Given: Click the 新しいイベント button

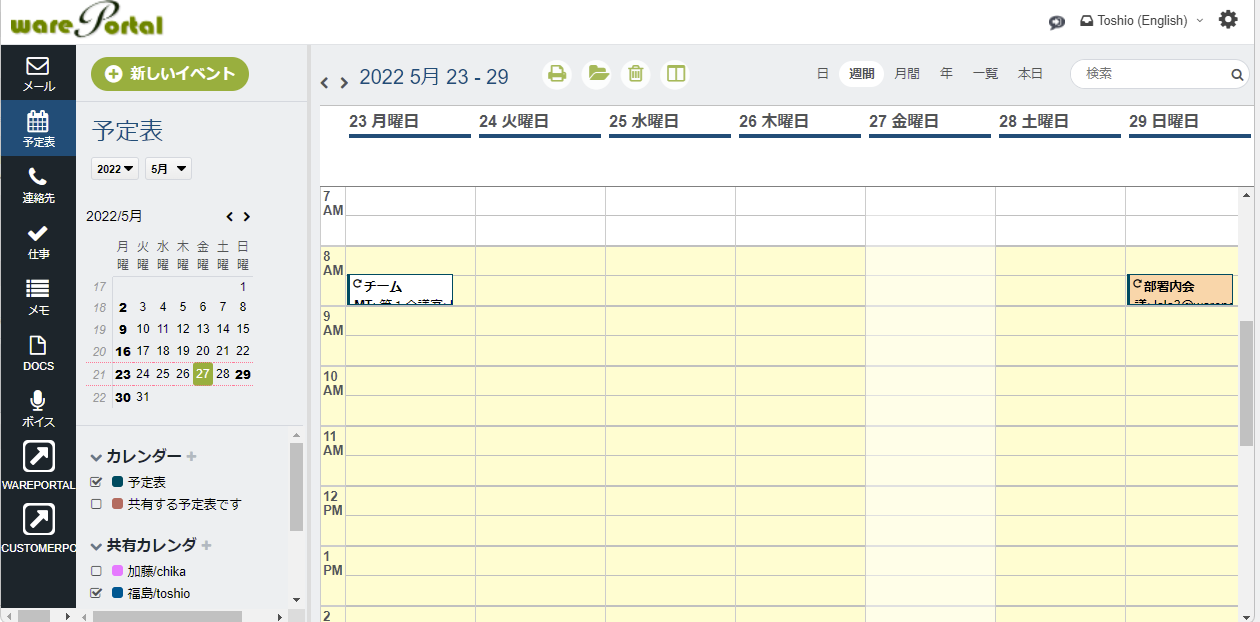Looking at the screenshot, I should tap(170, 74).
